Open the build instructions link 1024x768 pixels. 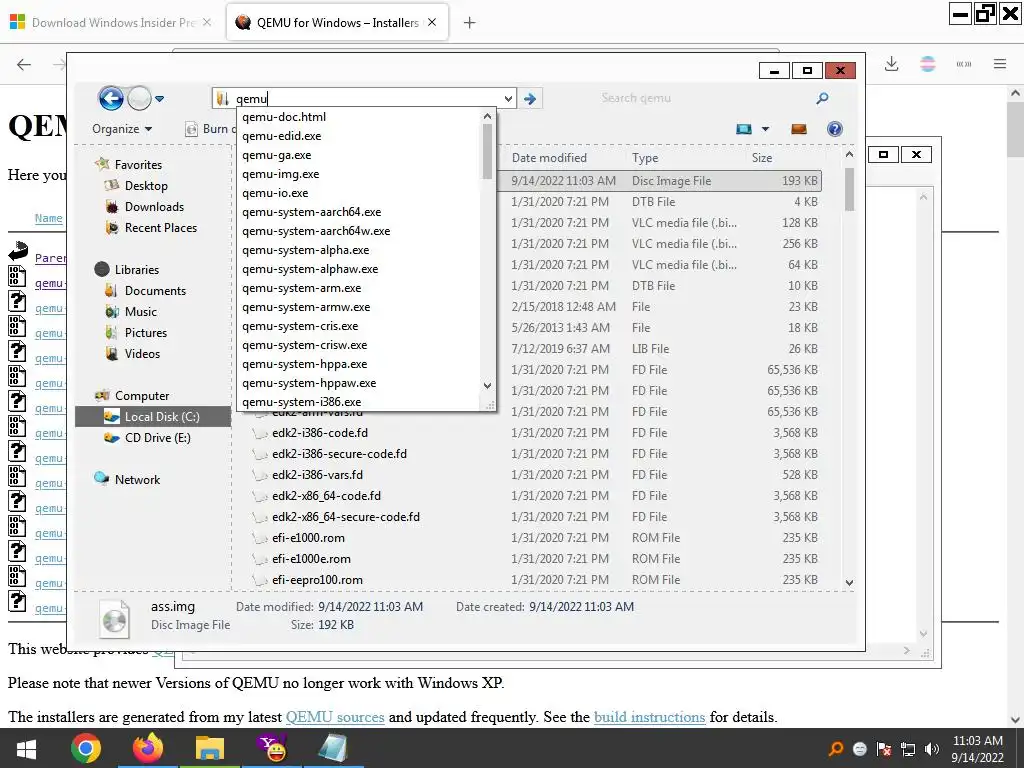649,717
